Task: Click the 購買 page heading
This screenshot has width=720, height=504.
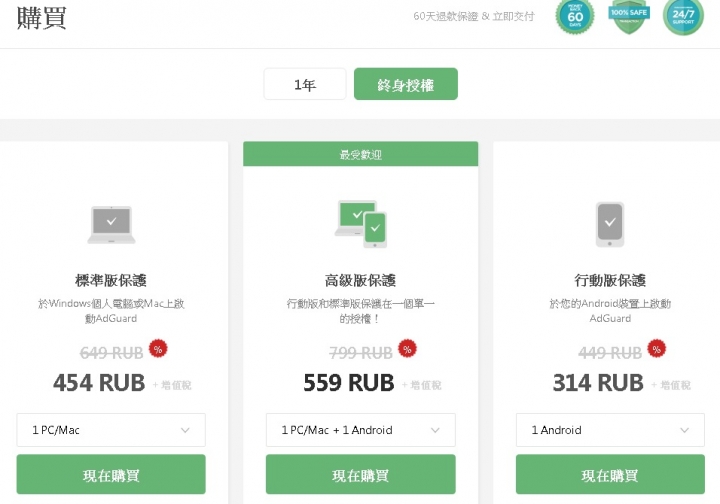Action: point(42,18)
